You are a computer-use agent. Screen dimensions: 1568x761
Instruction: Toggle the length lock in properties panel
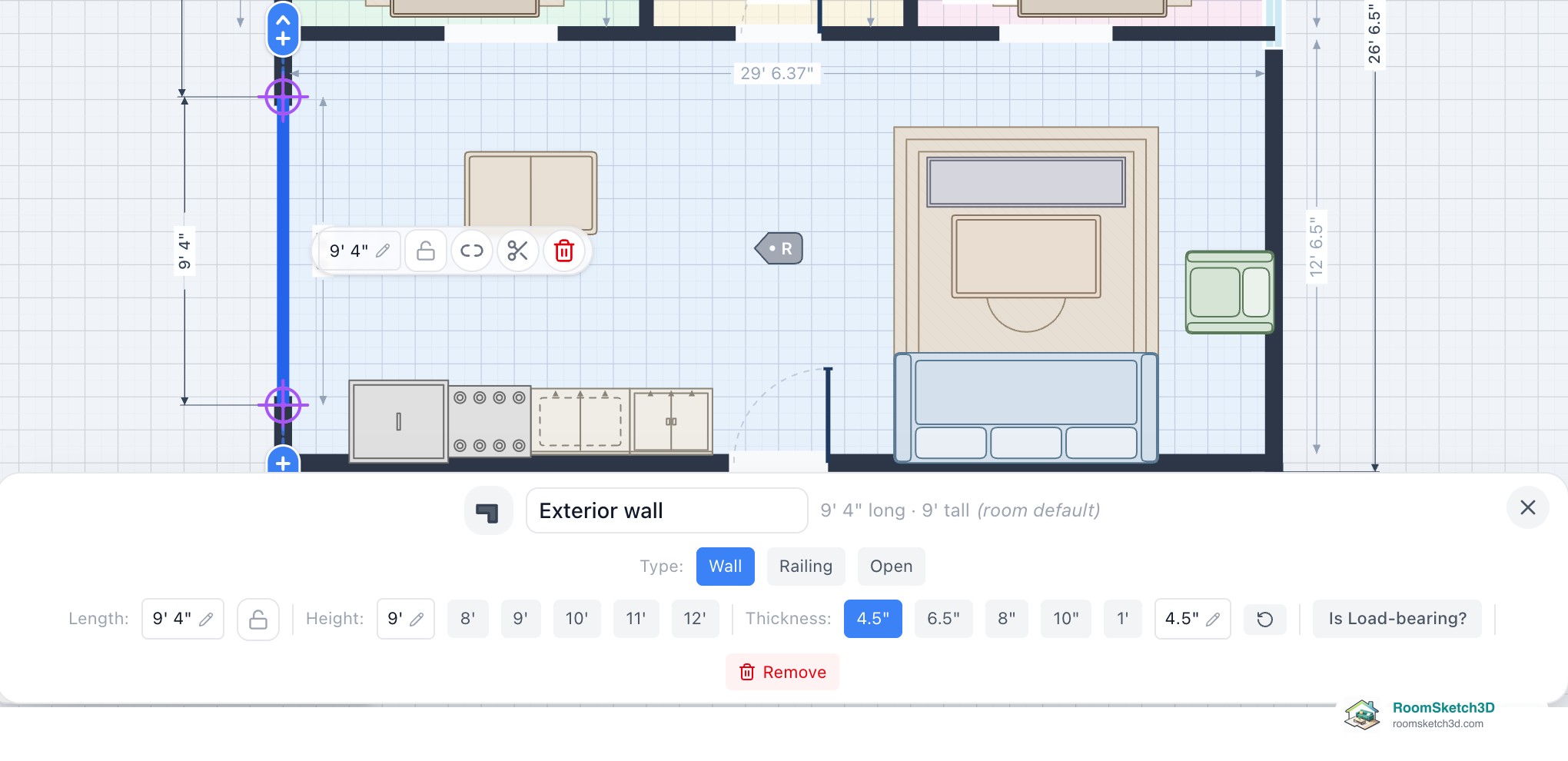tap(258, 619)
